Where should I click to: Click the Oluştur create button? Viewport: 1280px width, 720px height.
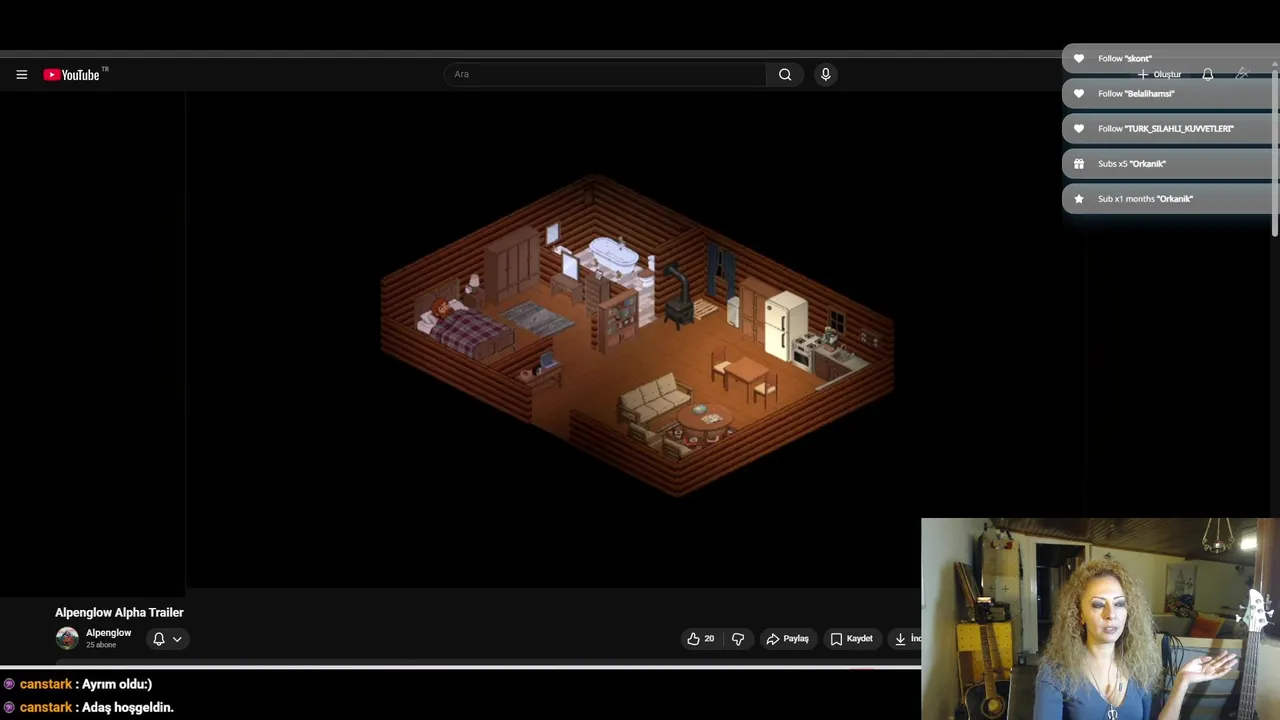1160,74
